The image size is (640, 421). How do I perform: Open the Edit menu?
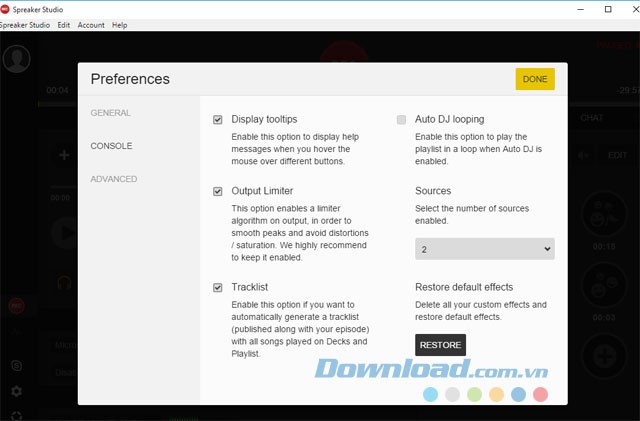[64, 24]
